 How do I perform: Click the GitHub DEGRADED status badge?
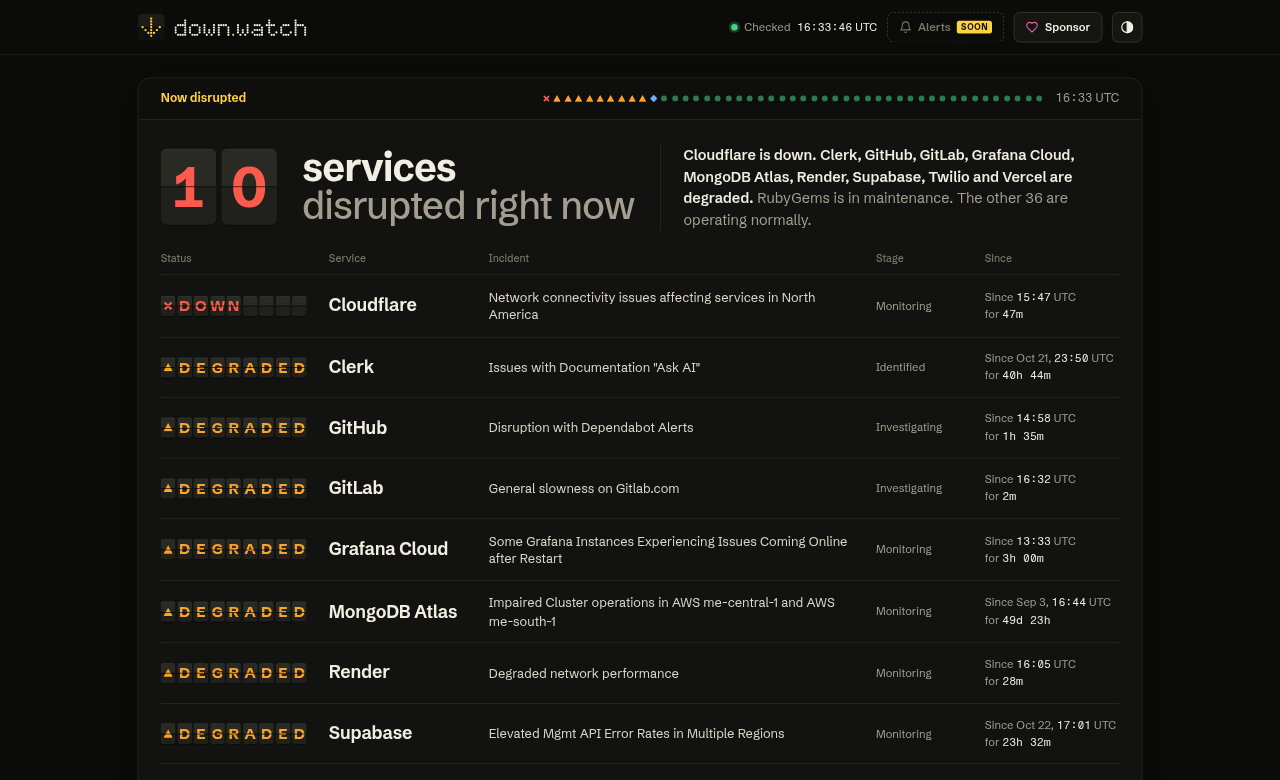pos(233,427)
